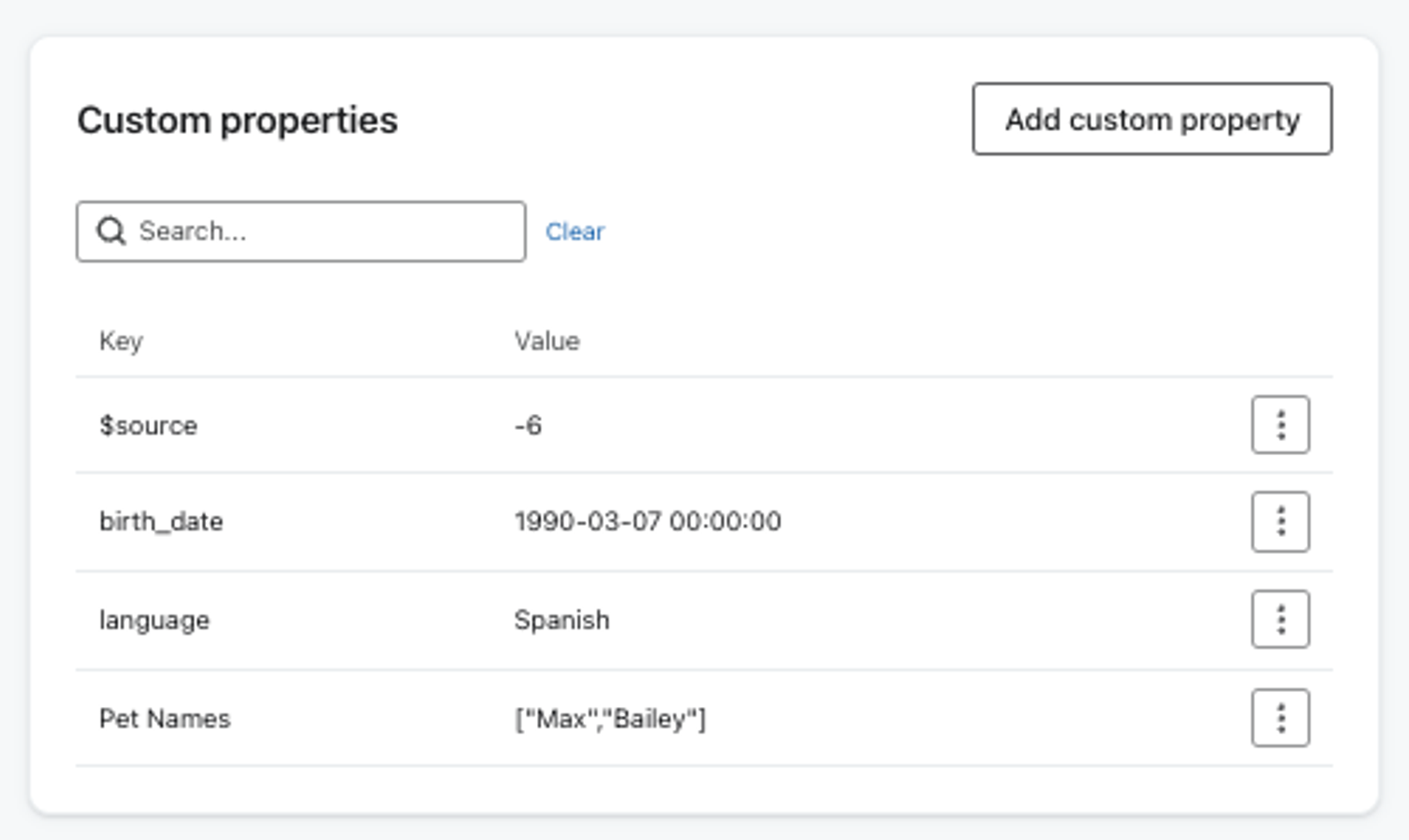Open the three-dot menu for Pet Names
The width and height of the screenshot is (1409, 840).
coord(1280,718)
